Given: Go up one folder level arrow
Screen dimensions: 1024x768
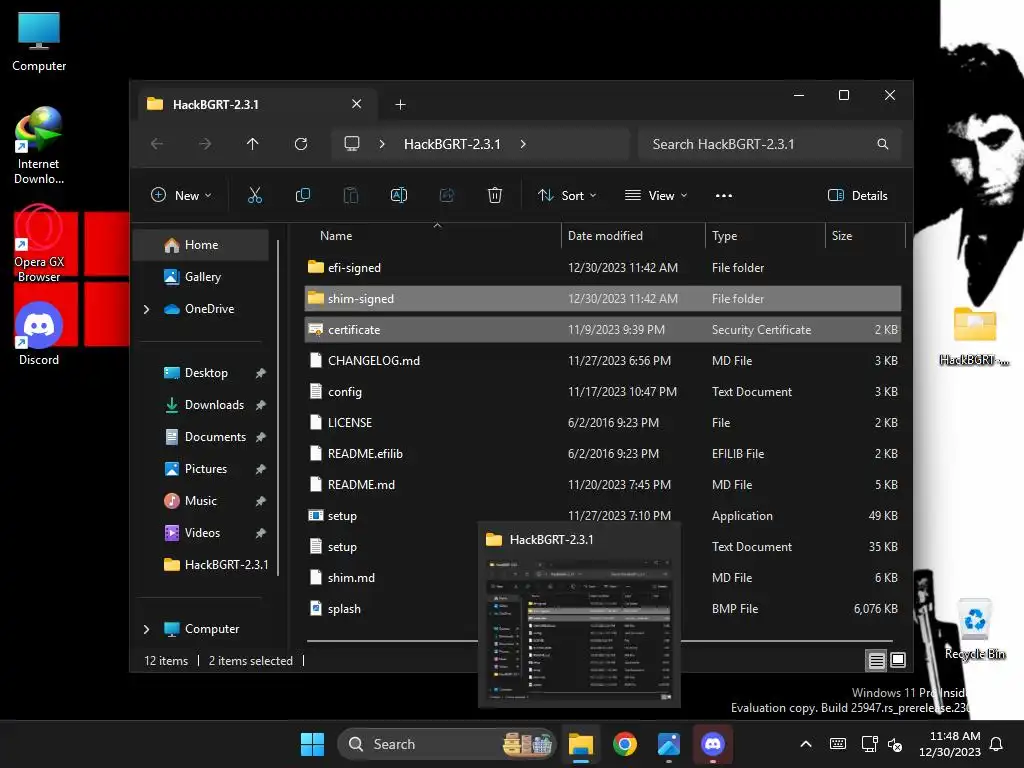Looking at the screenshot, I should (x=253, y=144).
